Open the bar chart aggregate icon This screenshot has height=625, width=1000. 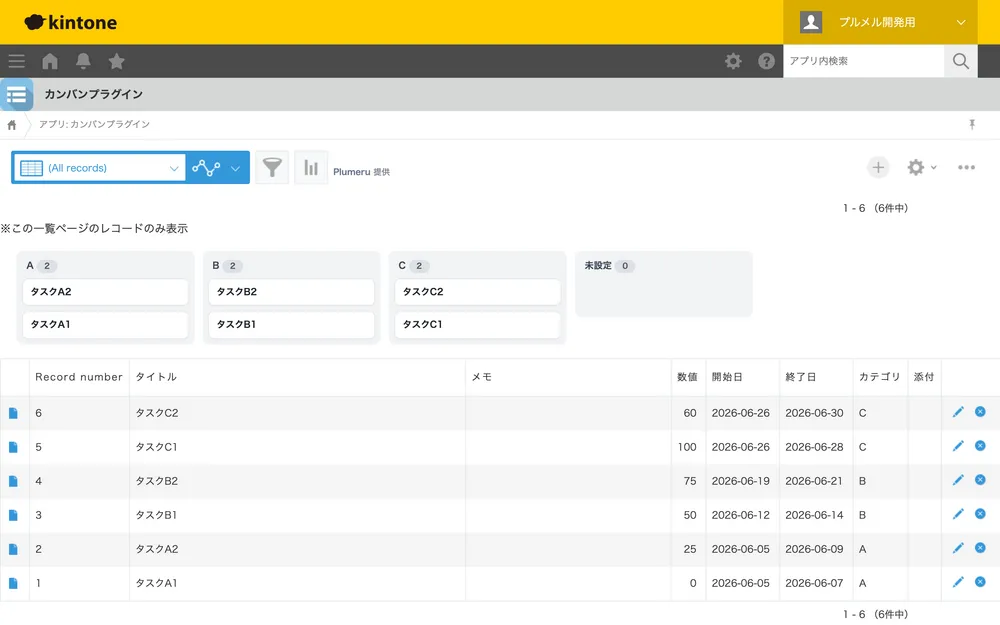pos(311,168)
